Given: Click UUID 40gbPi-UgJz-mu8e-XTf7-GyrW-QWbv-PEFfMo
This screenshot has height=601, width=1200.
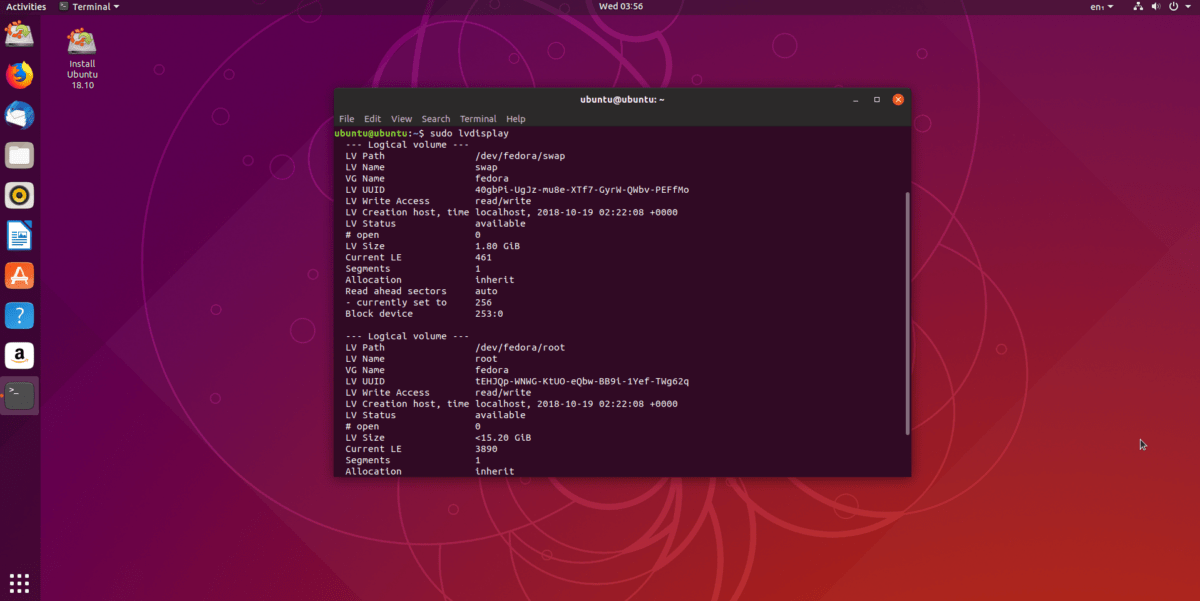Looking at the screenshot, I should pyautogui.click(x=582, y=190).
